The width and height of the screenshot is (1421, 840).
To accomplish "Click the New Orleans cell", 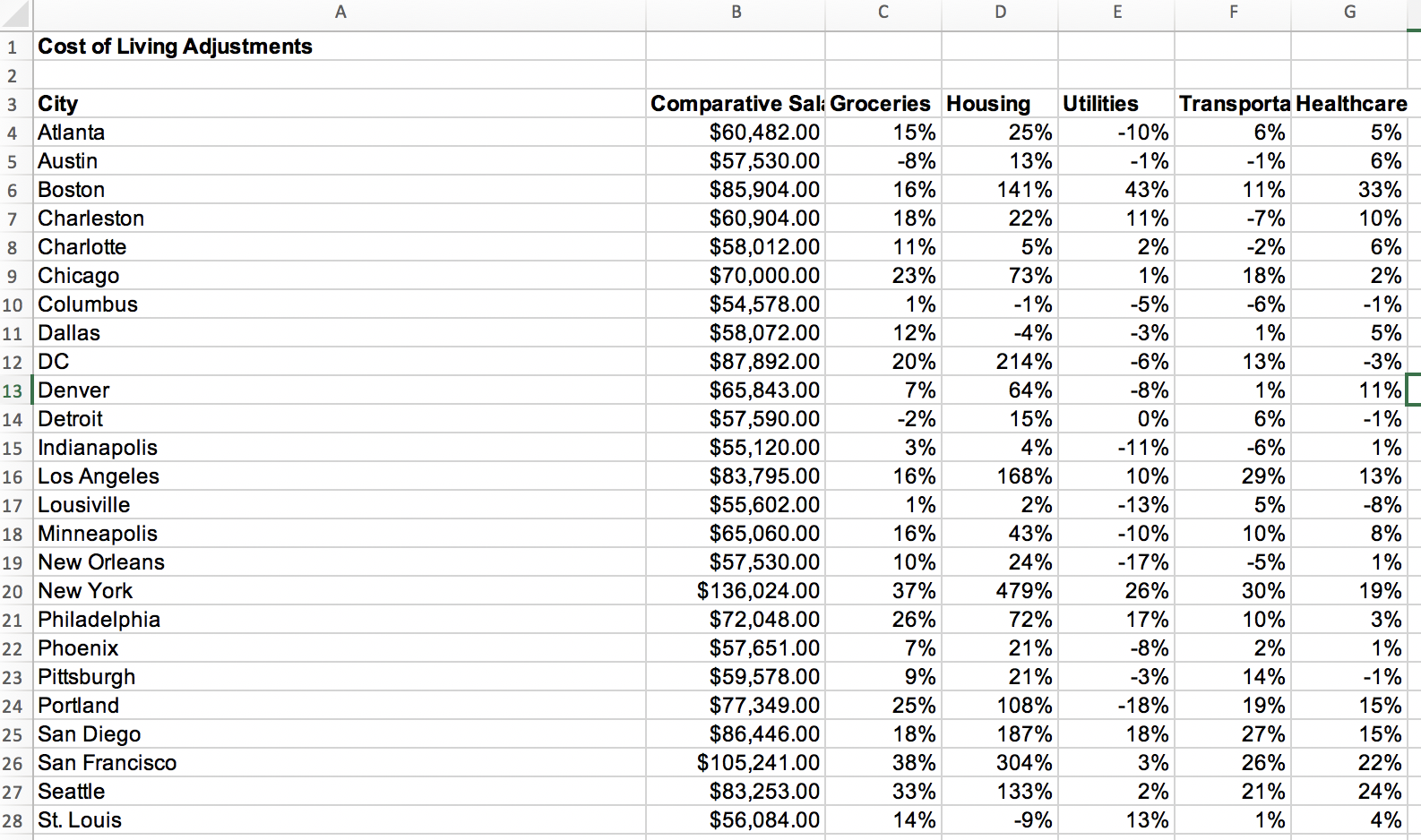I will (x=340, y=562).
